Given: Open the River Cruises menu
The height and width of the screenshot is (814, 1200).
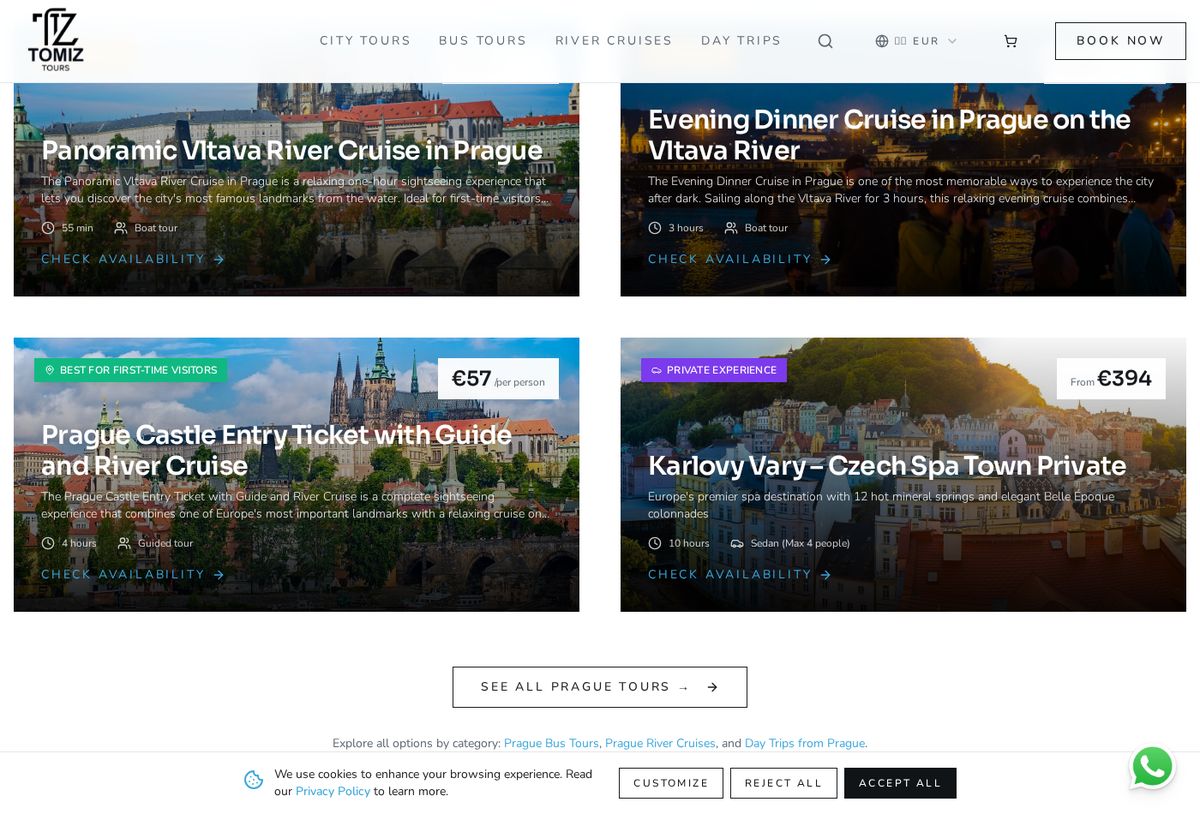Looking at the screenshot, I should (x=614, y=41).
